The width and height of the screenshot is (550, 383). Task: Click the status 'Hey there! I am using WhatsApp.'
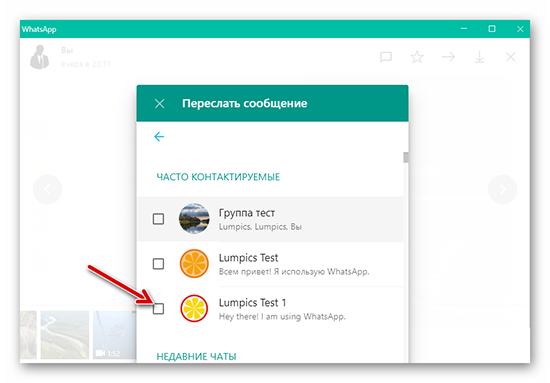[x=282, y=316]
